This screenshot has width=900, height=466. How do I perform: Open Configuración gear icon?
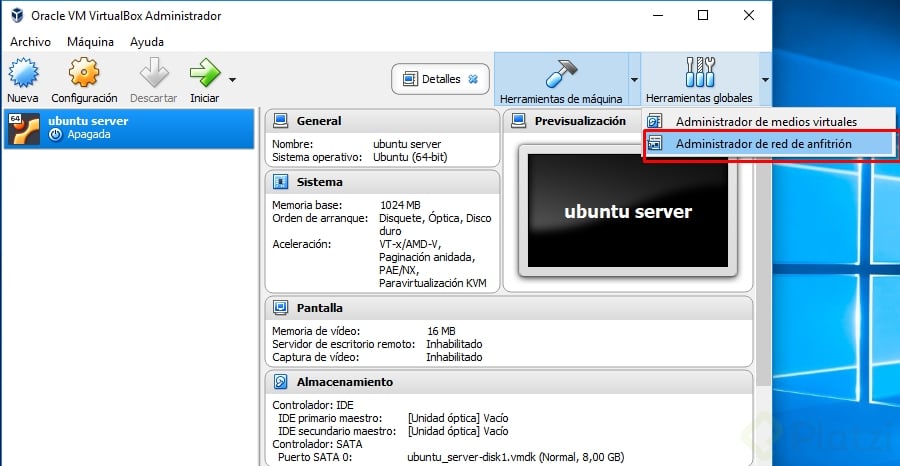click(84, 73)
